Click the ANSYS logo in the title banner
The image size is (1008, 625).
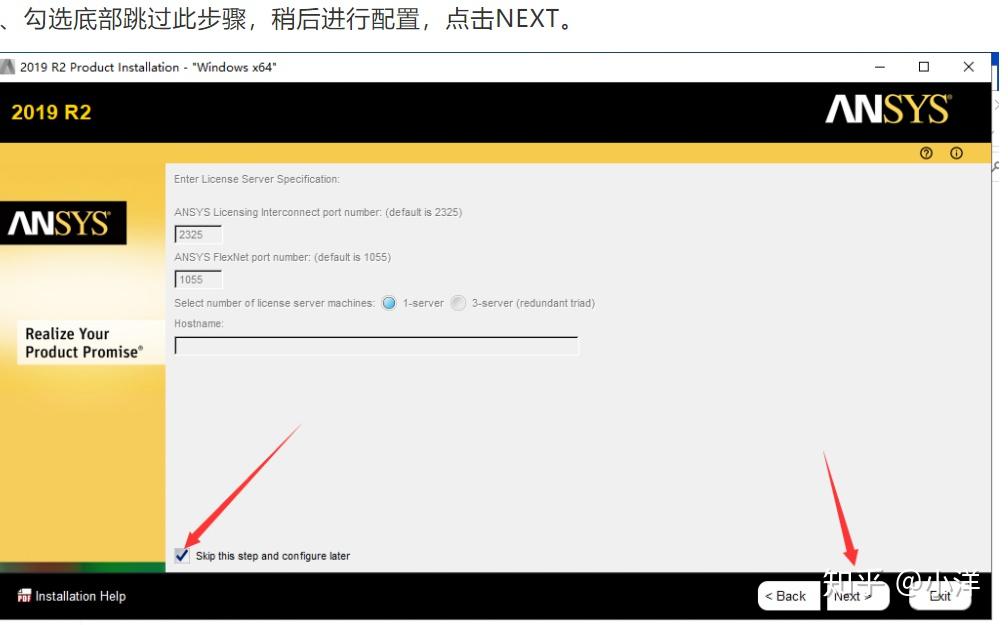click(888, 109)
